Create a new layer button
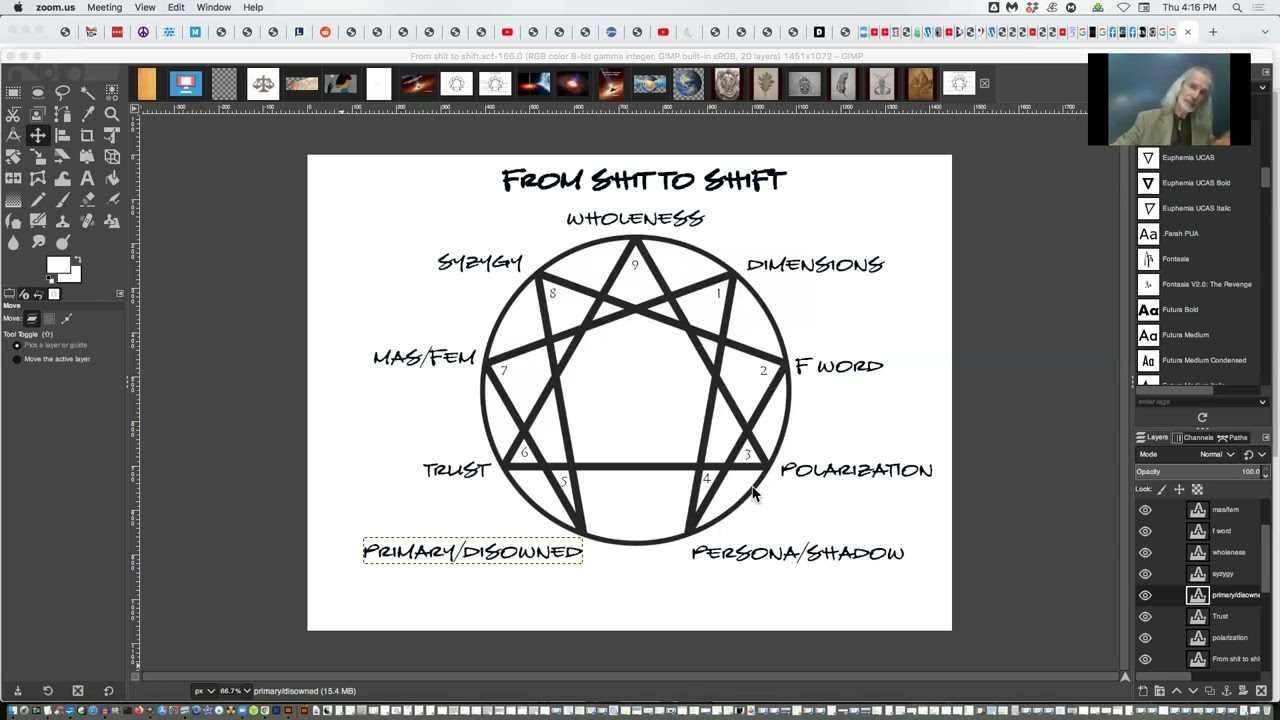The width and height of the screenshot is (1280, 720). pos(1143,690)
